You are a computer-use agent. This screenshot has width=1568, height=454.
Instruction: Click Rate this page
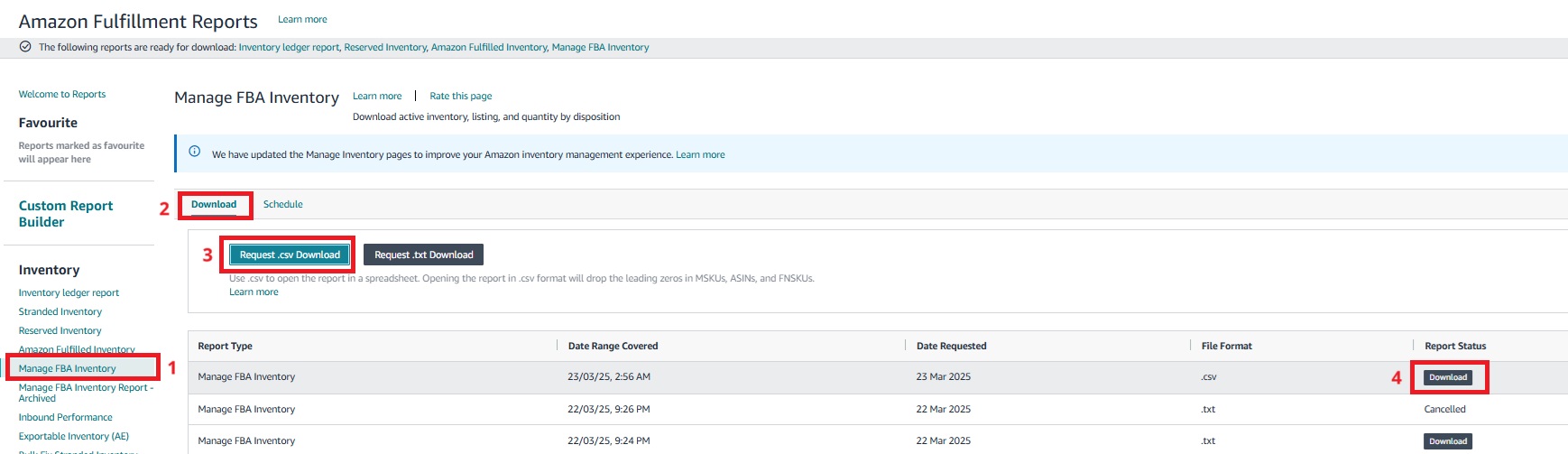coord(461,97)
